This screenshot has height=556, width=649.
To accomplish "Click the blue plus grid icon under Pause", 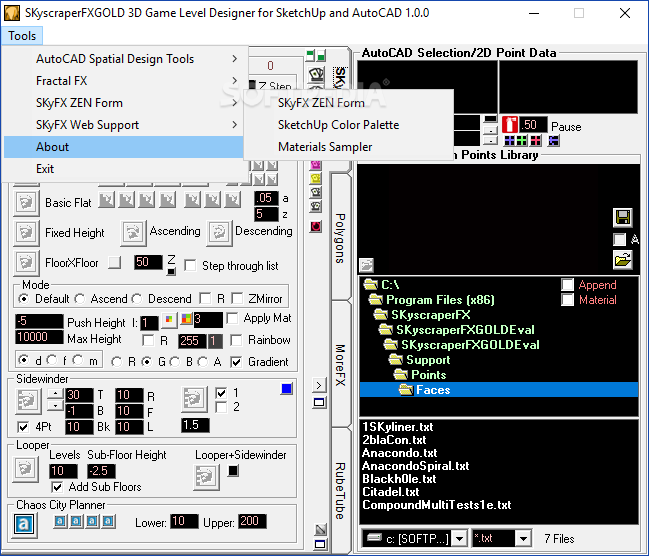I will coord(510,141).
